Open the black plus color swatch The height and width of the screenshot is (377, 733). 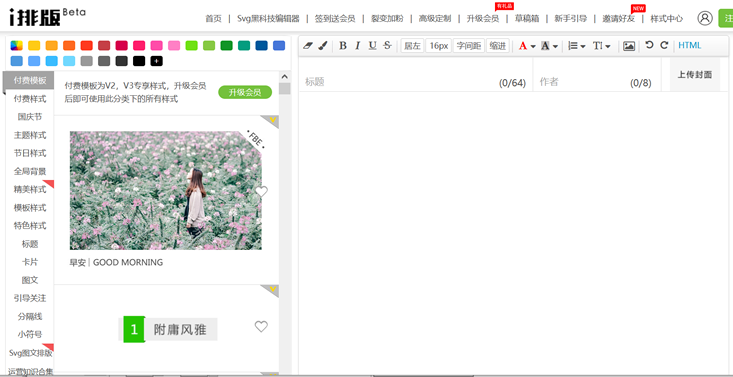[157, 61]
